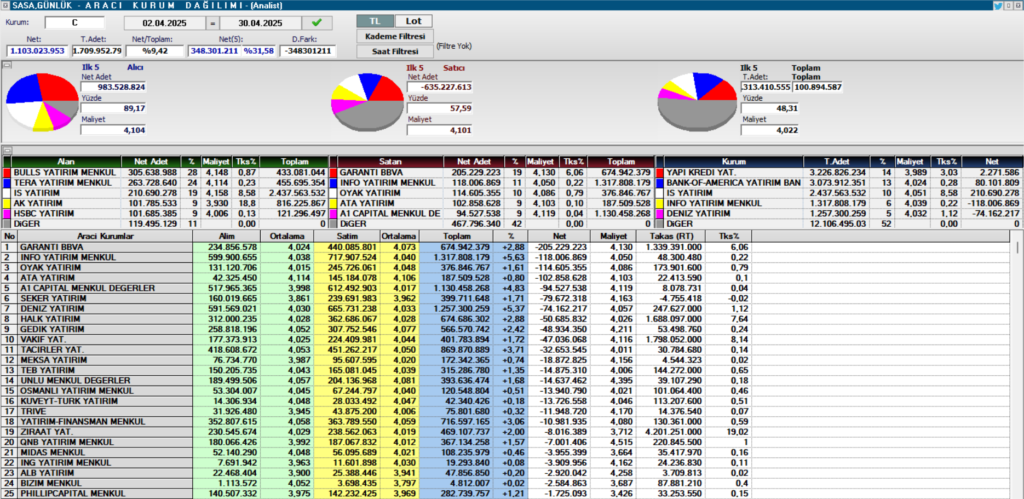The width and height of the screenshot is (1024, 499).
Task: Switch values to Lot mode
Action: (x=413, y=21)
